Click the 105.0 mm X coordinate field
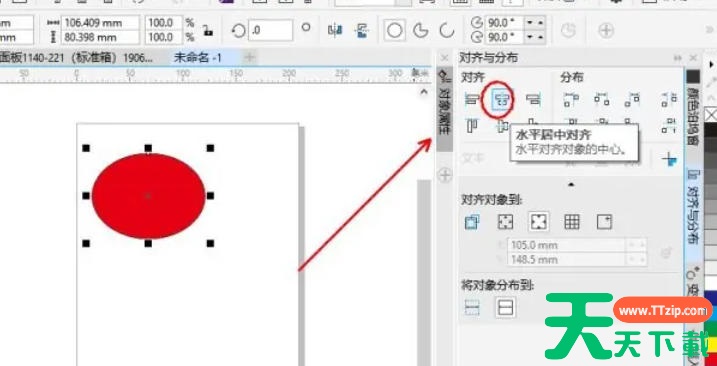The image size is (717, 366). coord(566,245)
